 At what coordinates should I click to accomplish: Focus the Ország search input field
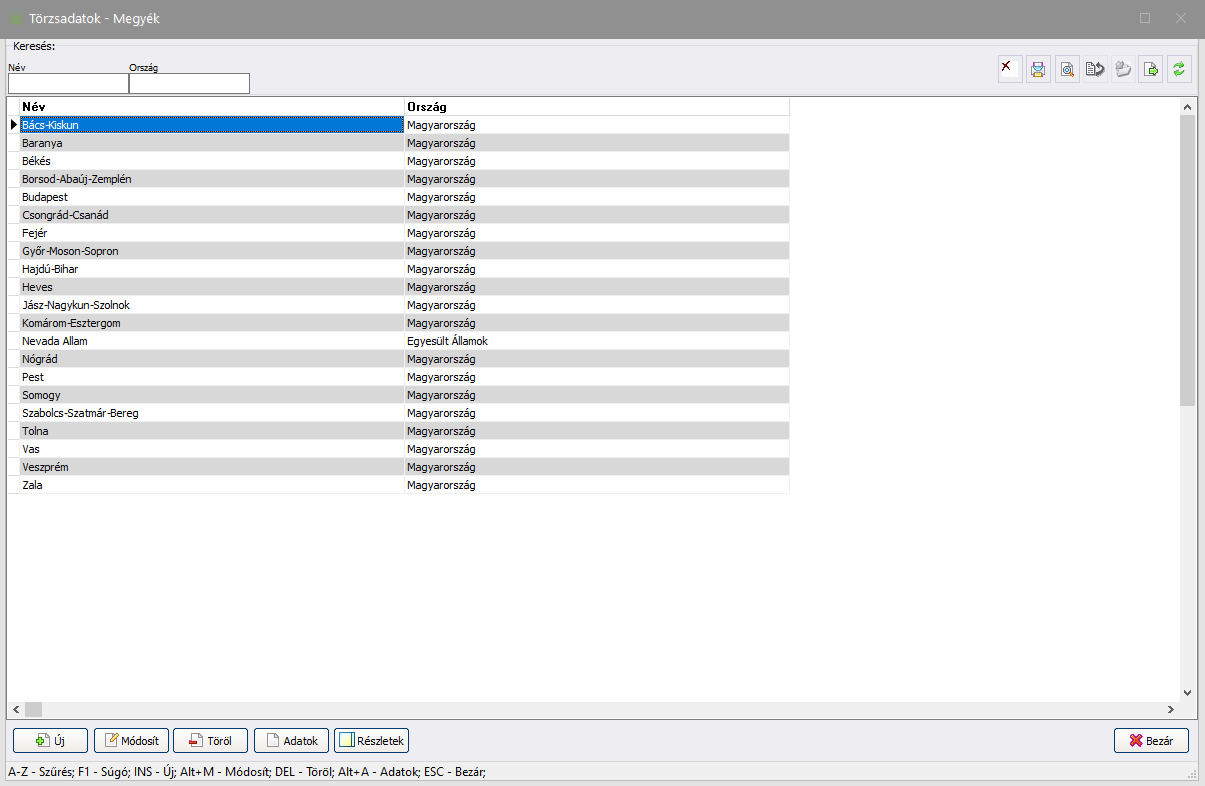(x=189, y=84)
